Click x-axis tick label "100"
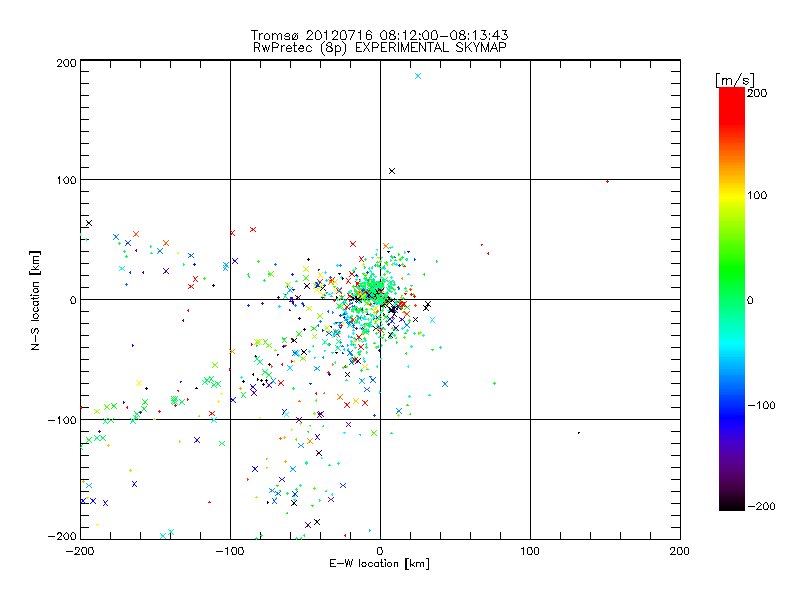The height and width of the screenshot is (600, 800). (530, 551)
